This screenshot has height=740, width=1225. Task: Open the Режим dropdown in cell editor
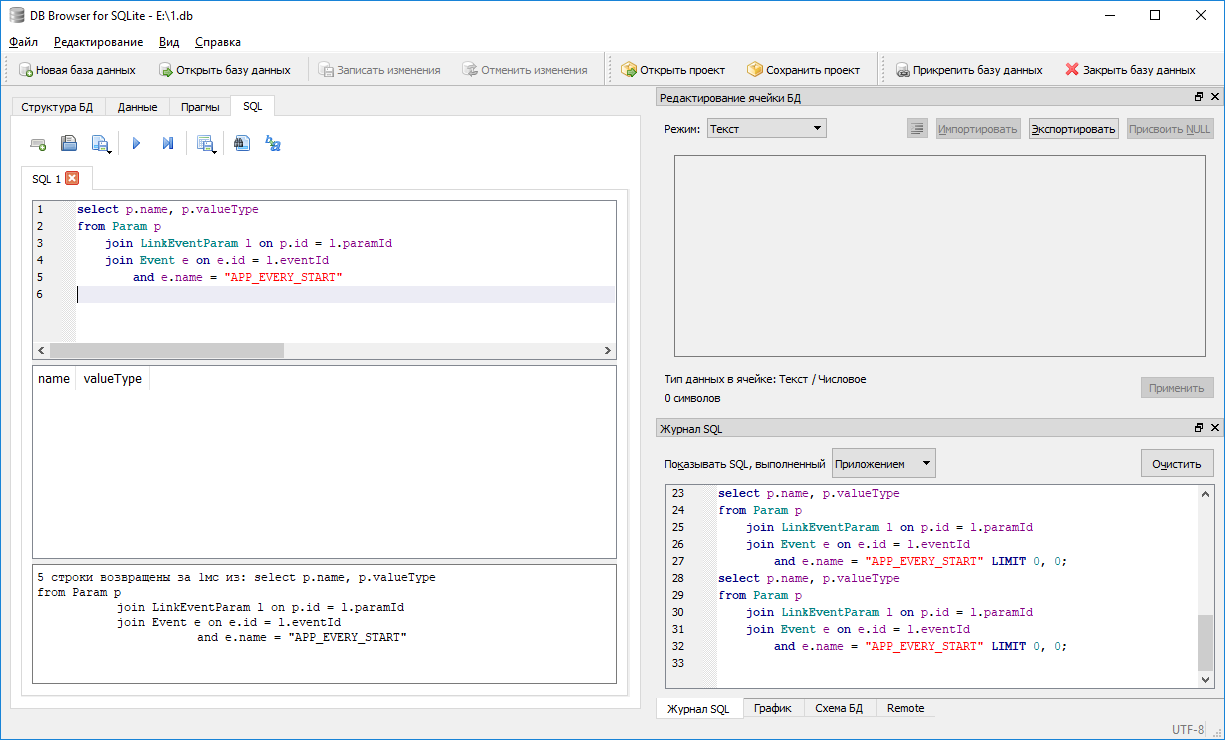818,128
